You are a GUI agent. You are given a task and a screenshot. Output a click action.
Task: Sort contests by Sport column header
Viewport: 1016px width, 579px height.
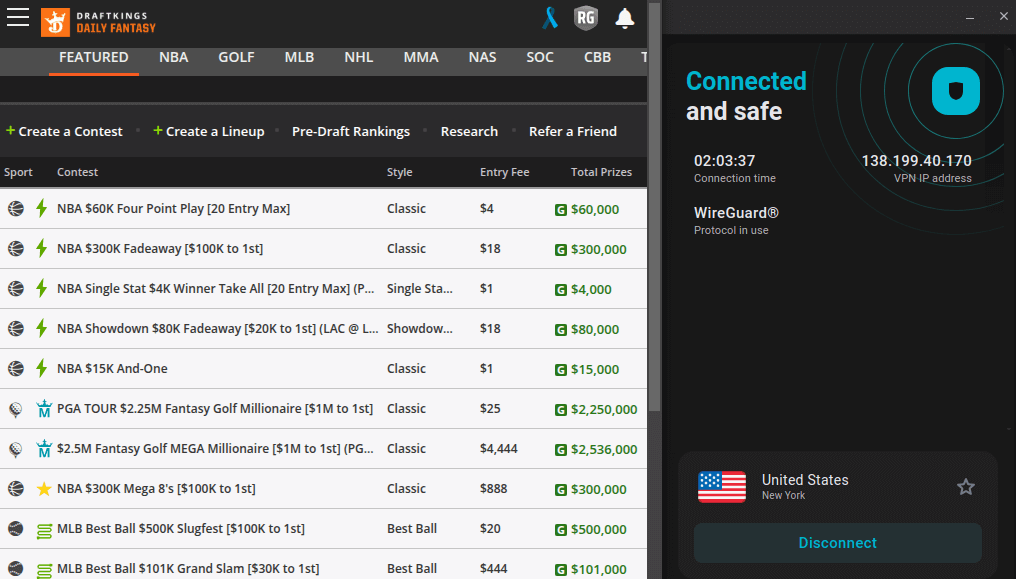pyautogui.click(x=18, y=172)
